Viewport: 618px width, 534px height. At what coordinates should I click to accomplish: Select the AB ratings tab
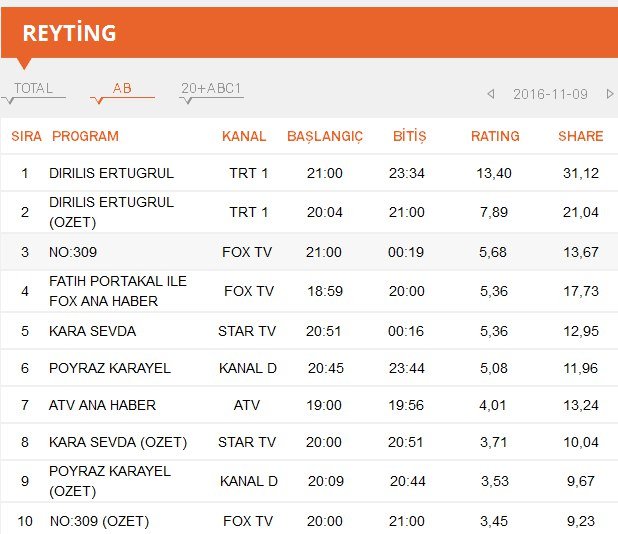(x=122, y=88)
